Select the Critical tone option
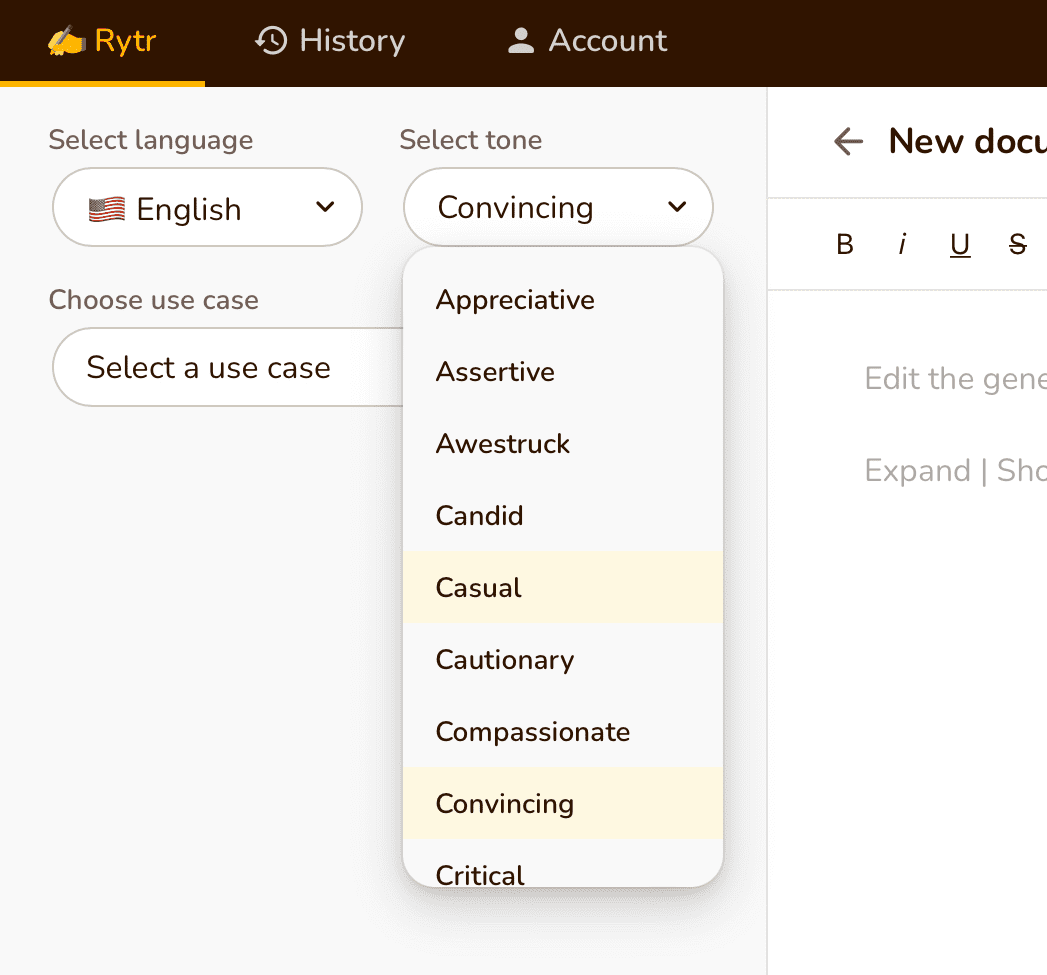The width and height of the screenshot is (1047, 975). coord(480,872)
